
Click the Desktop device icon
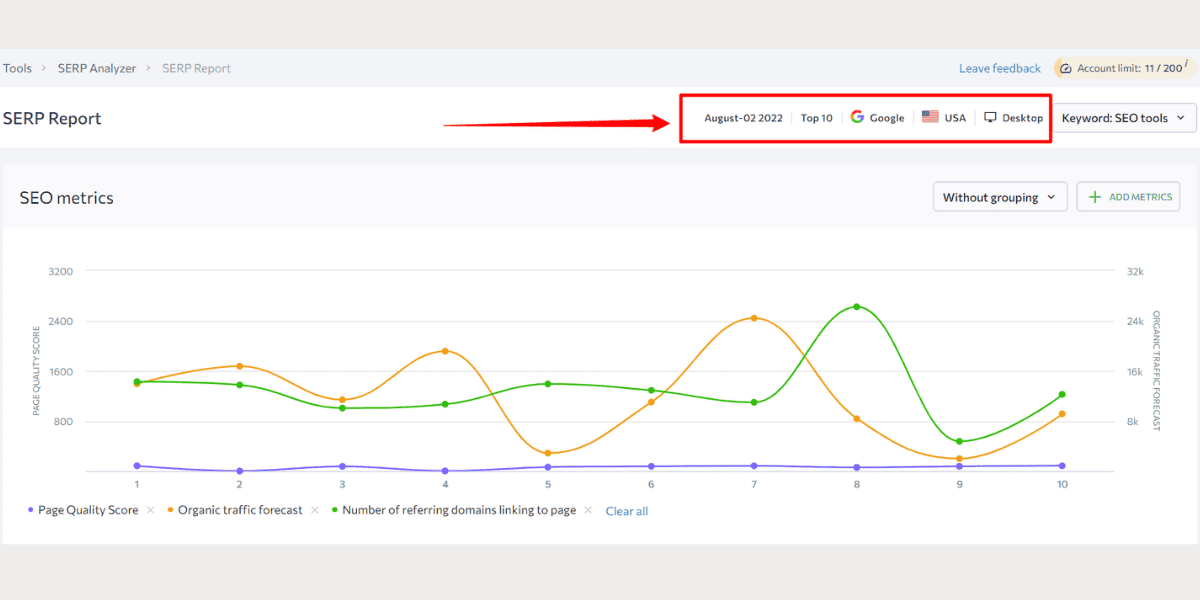coord(988,117)
